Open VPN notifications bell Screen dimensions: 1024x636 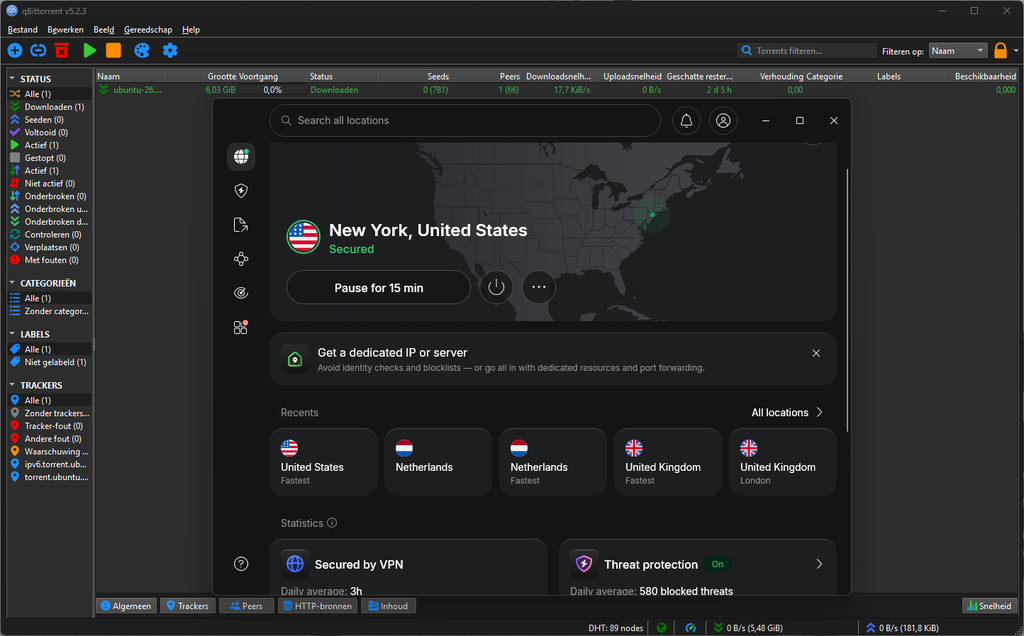(686, 121)
